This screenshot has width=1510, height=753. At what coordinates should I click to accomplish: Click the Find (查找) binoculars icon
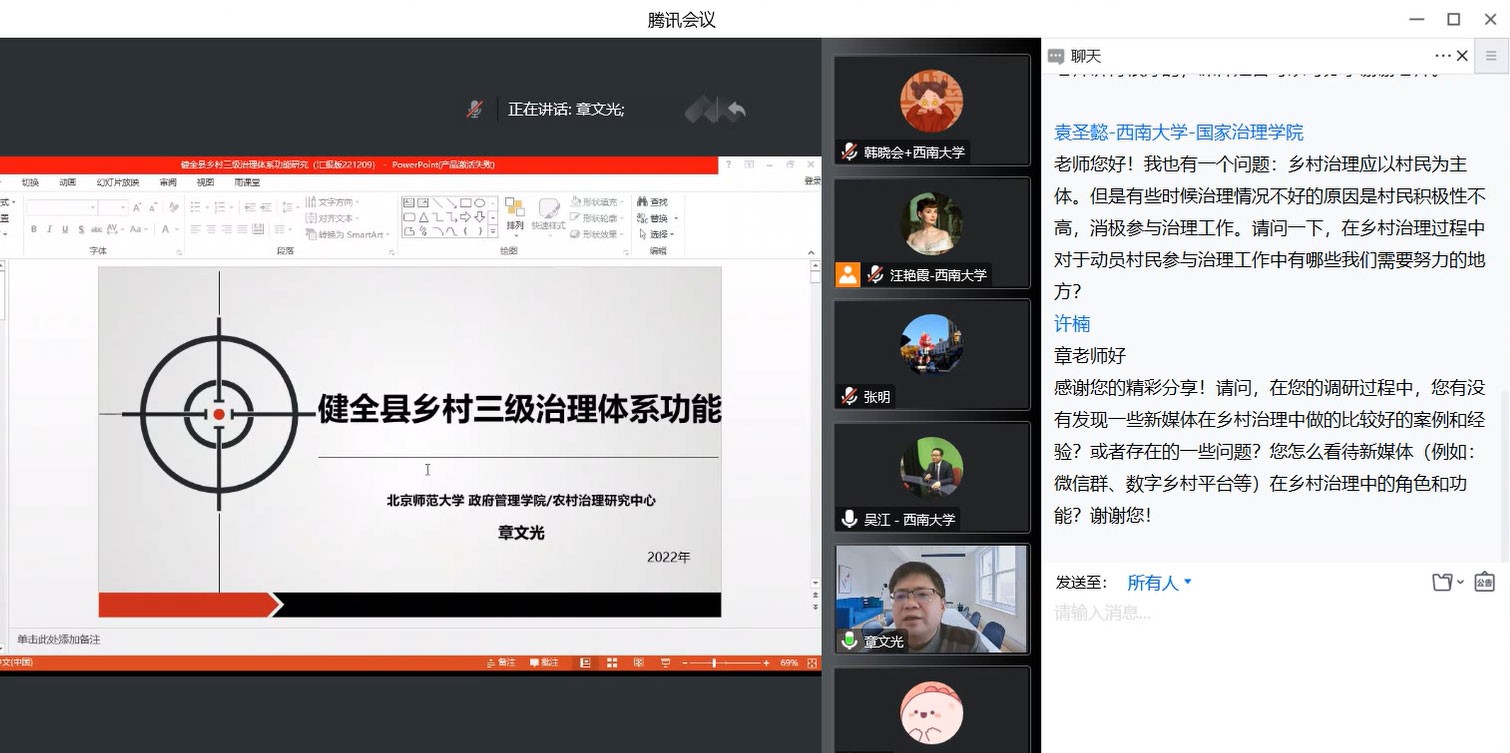(641, 202)
